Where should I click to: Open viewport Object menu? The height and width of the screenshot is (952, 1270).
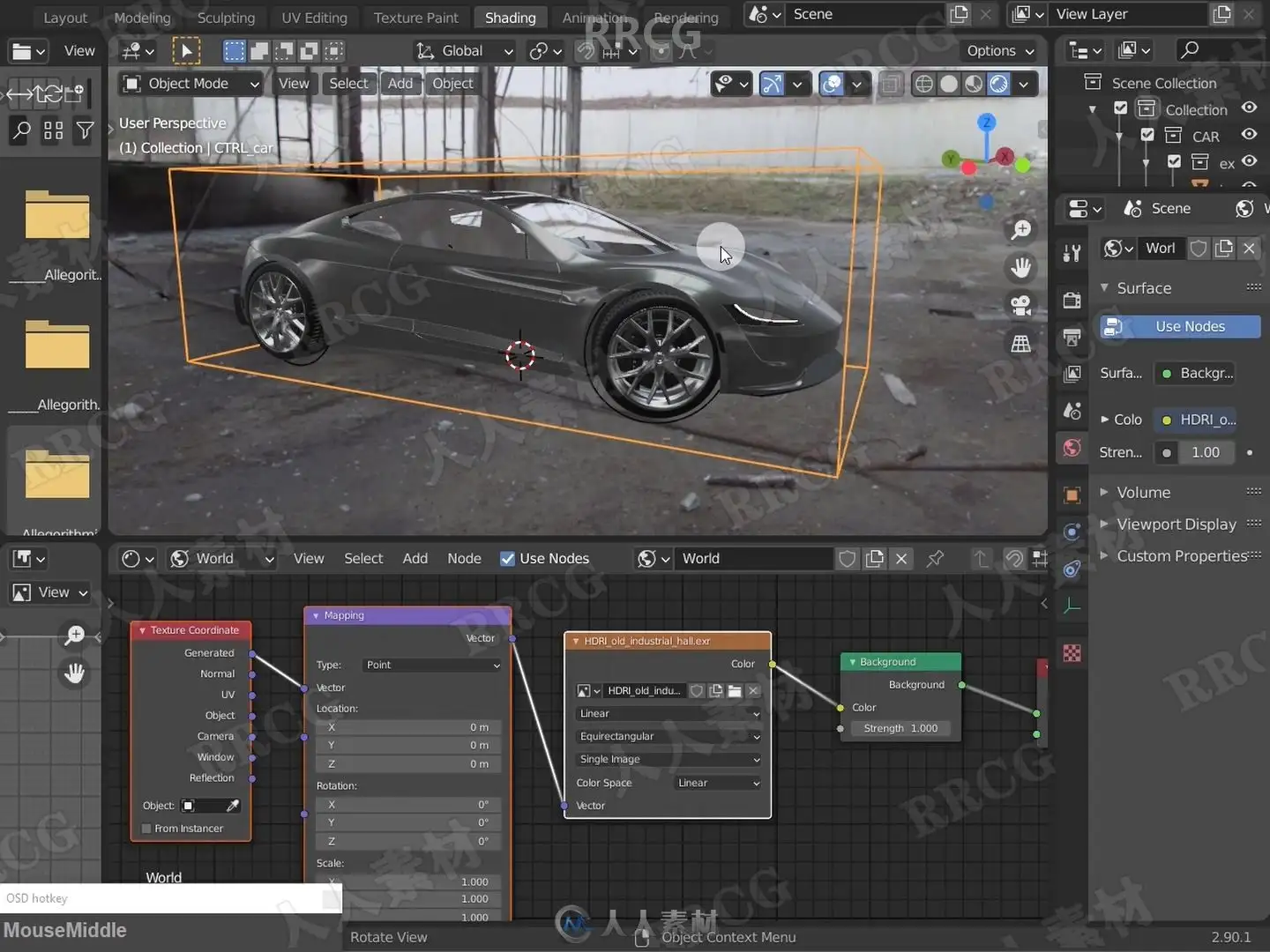[452, 84]
